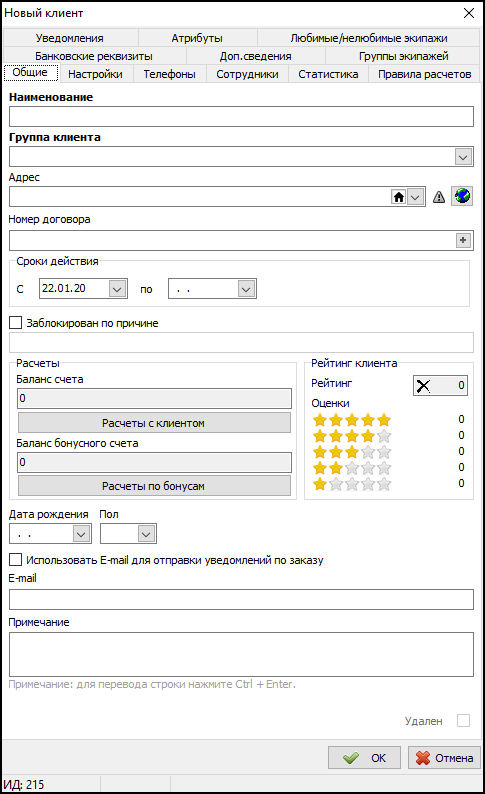Click the five-star rating row
This screenshot has width=485, height=794.
coord(352,420)
